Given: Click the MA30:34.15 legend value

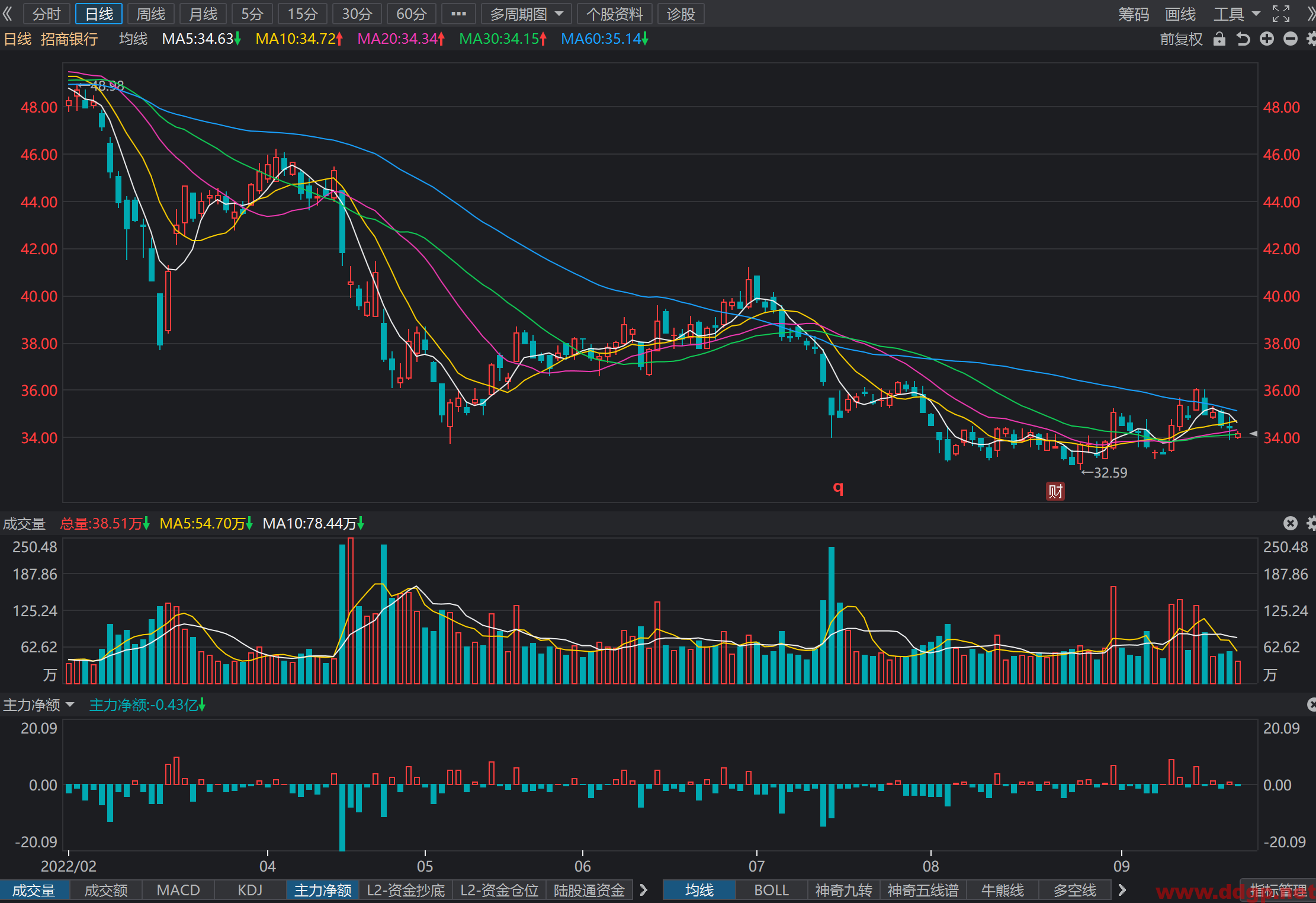Looking at the screenshot, I should point(503,39).
